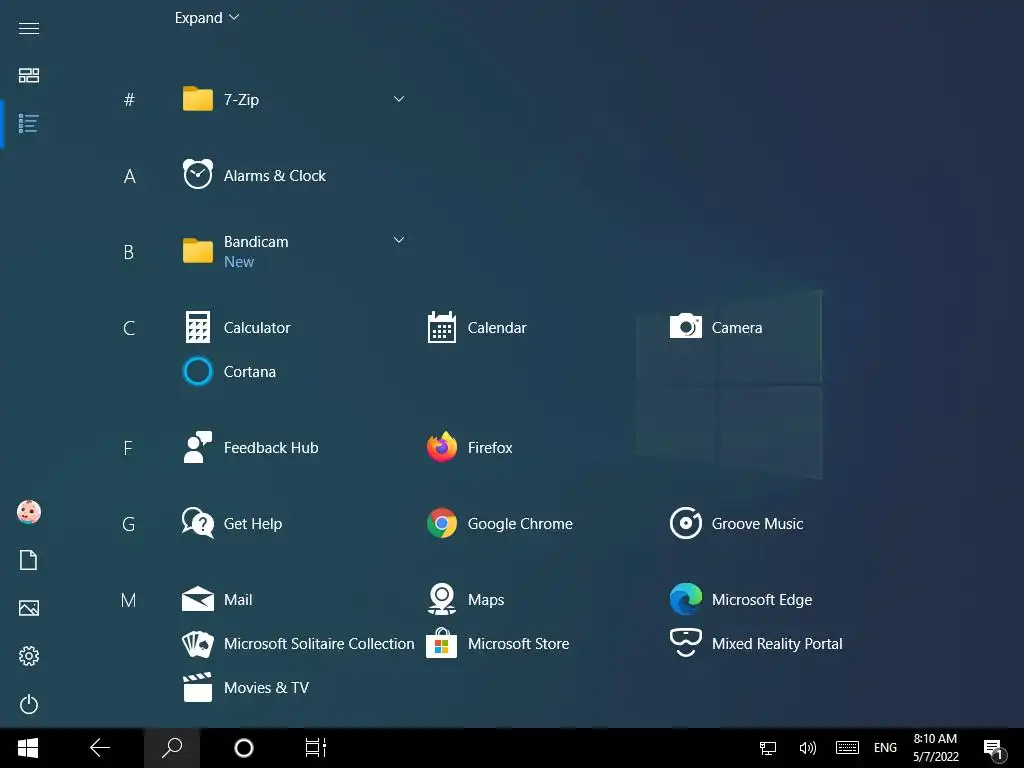Launch the Calculator app icon
This screenshot has width=1024, height=768.
click(x=197, y=327)
